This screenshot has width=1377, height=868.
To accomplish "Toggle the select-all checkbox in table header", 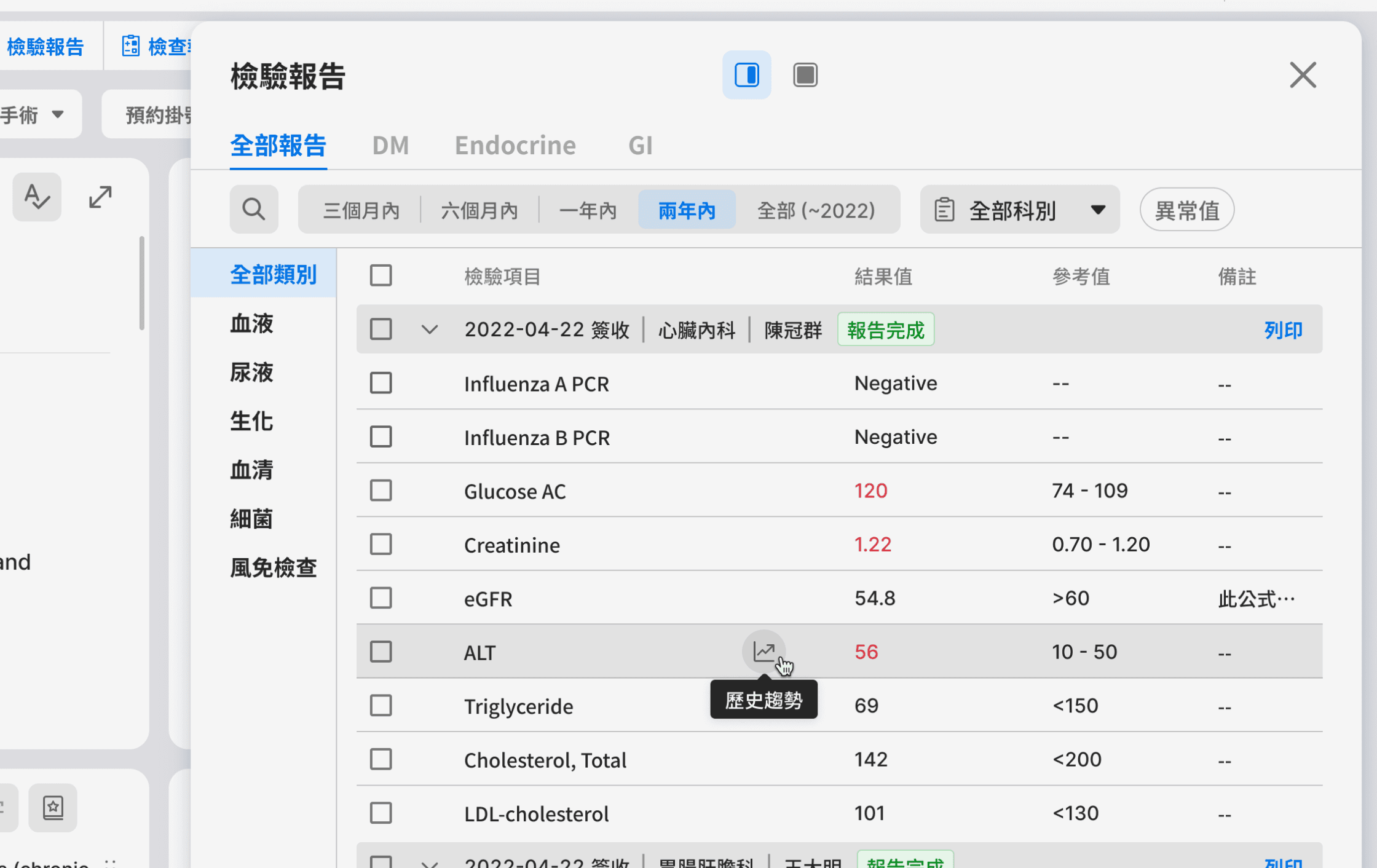I will coord(381,275).
